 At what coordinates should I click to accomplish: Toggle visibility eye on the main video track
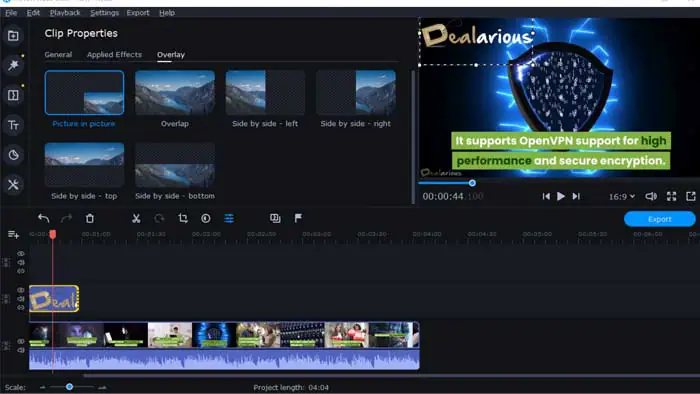pos(21,341)
